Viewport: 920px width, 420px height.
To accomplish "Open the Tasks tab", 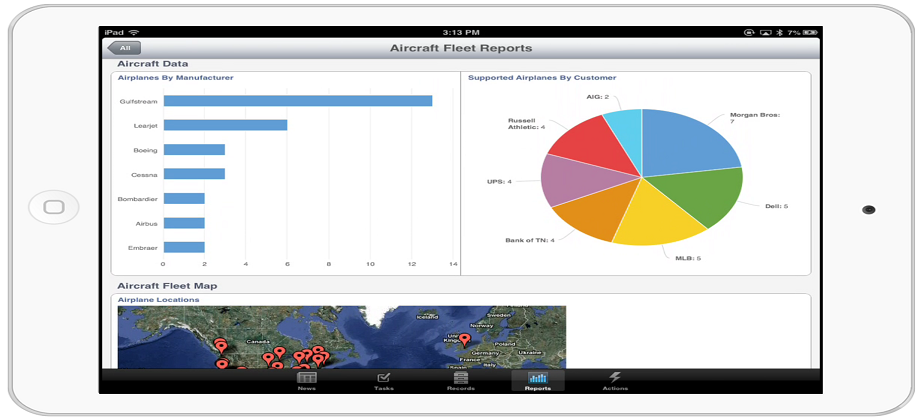I will click(x=383, y=381).
